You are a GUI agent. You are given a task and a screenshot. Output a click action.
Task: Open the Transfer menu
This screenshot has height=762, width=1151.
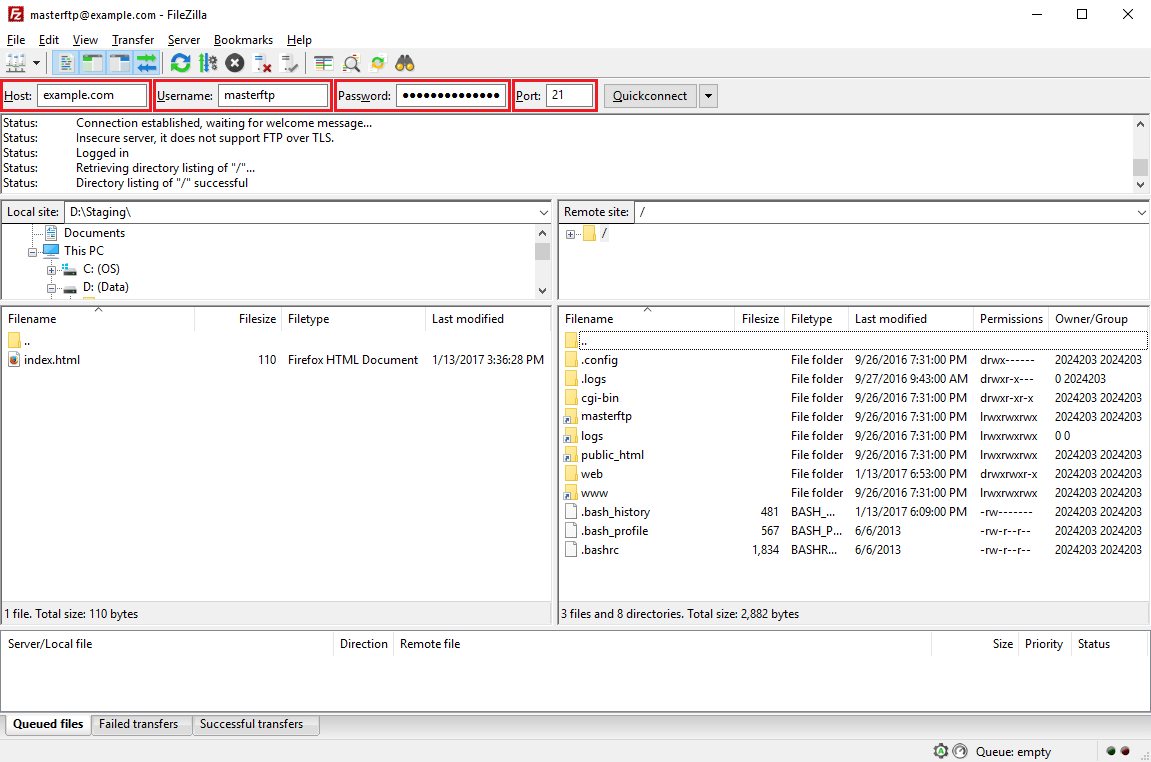click(x=133, y=40)
